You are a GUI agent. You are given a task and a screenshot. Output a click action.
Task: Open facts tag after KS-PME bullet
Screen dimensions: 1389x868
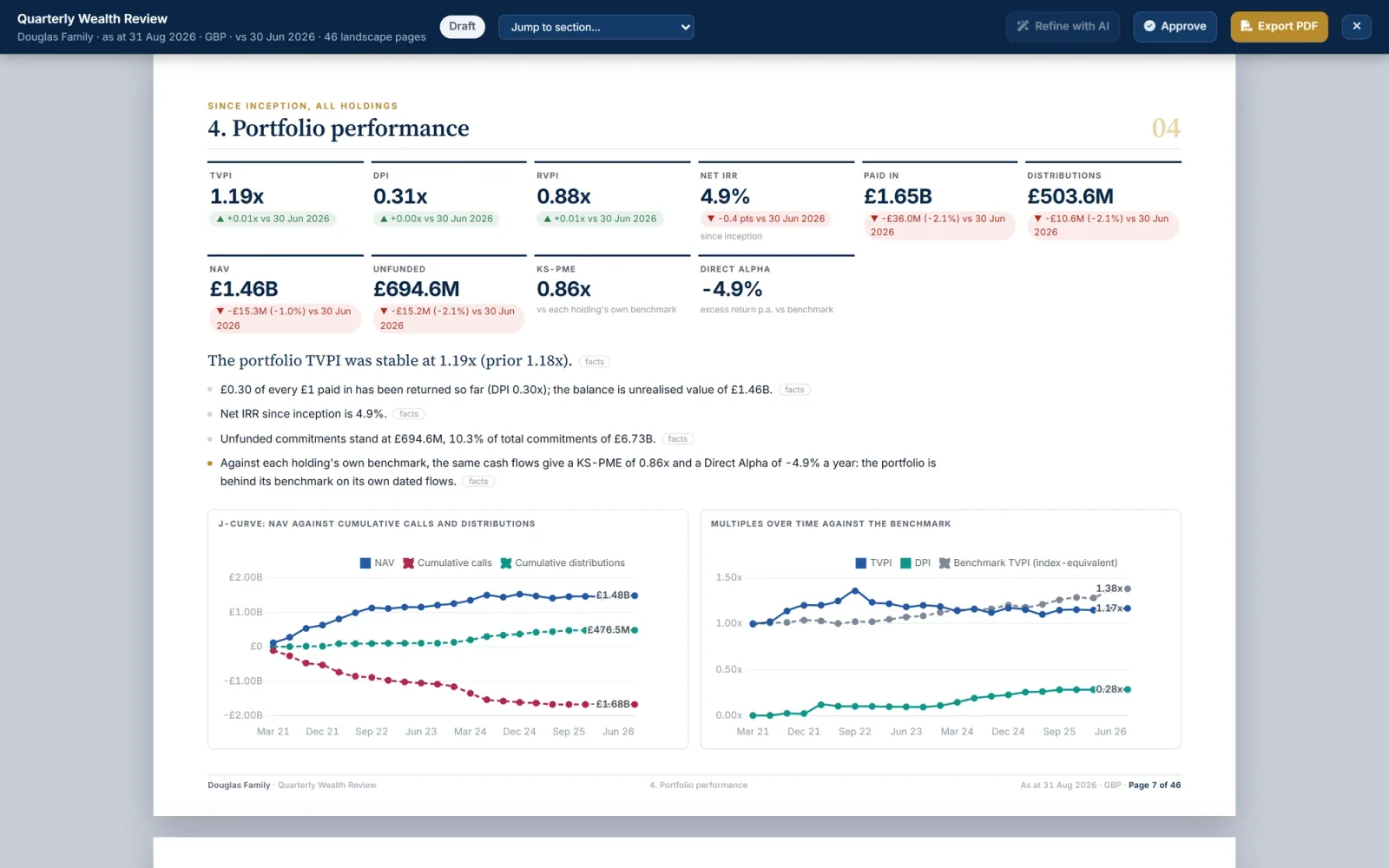(x=478, y=482)
